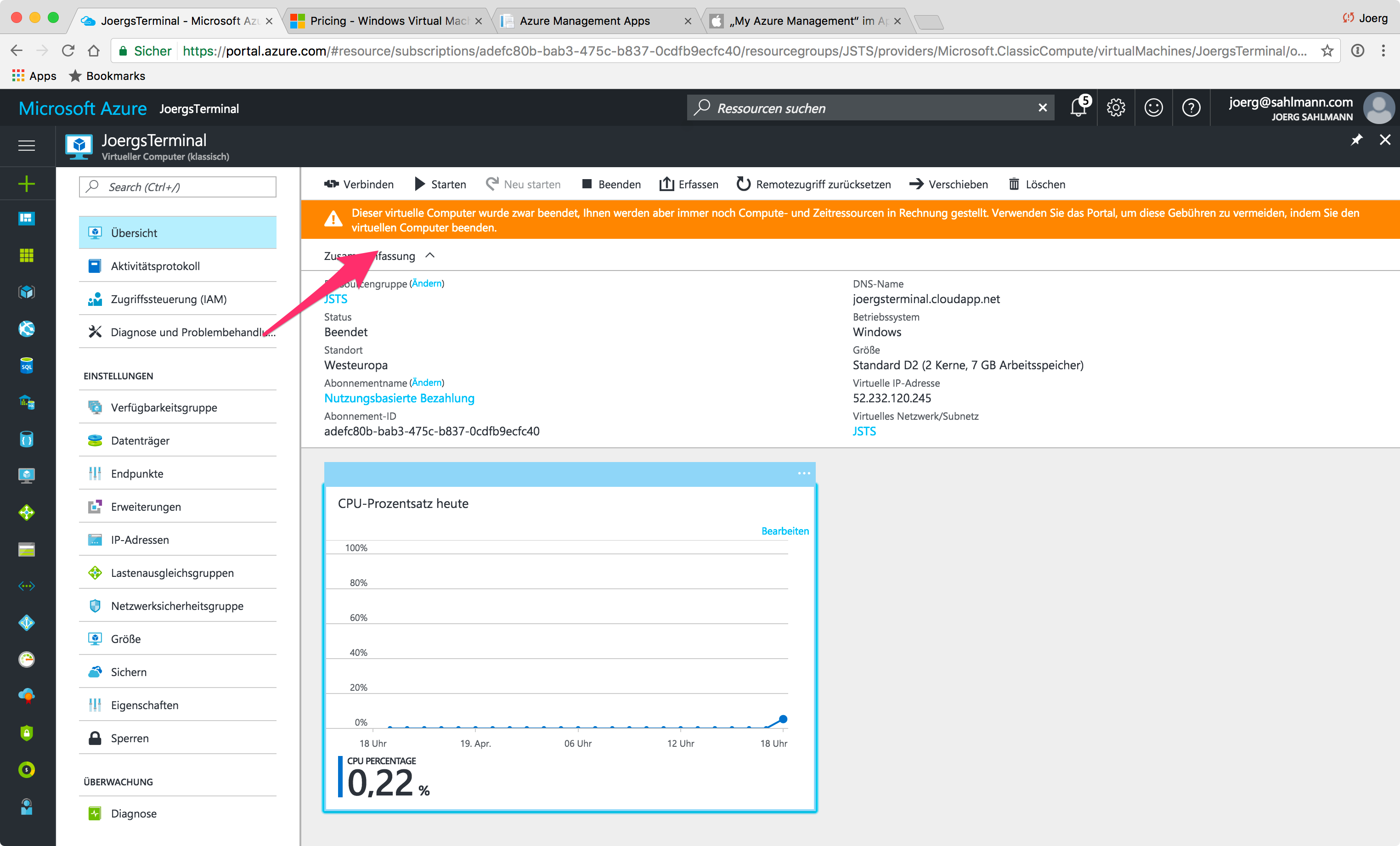Open portal settings gear icon
Screen dimensions: 1400x846
(x=1116, y=107)
